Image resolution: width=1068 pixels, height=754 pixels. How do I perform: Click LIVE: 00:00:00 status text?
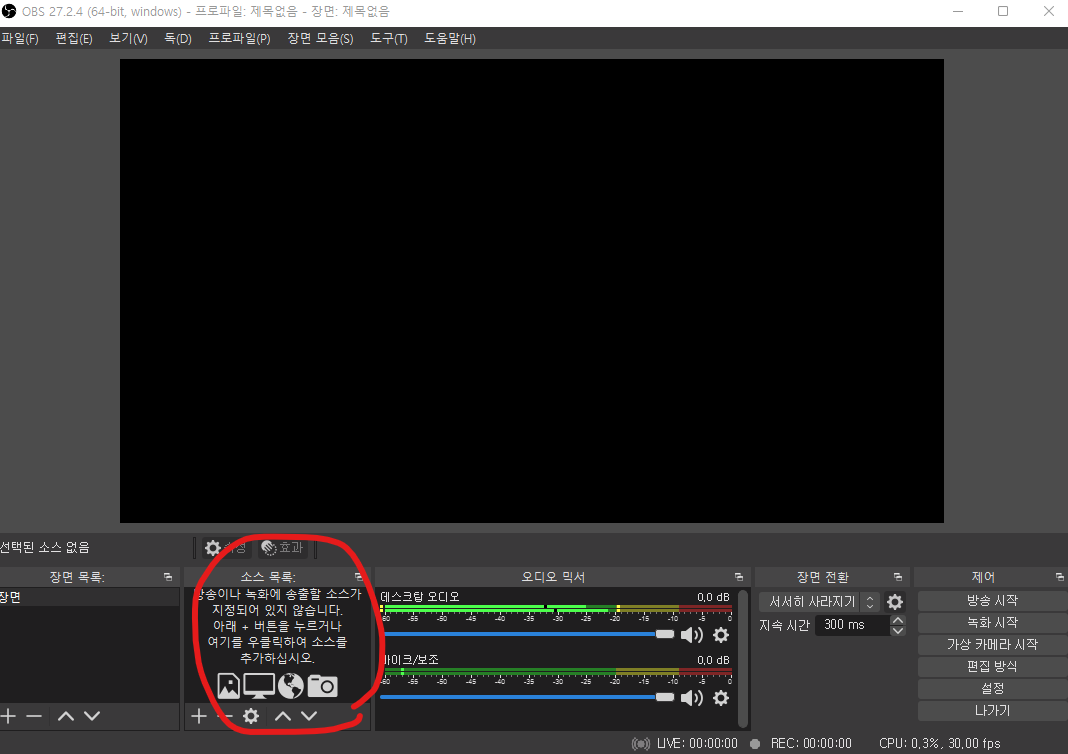tap(697, 743)
